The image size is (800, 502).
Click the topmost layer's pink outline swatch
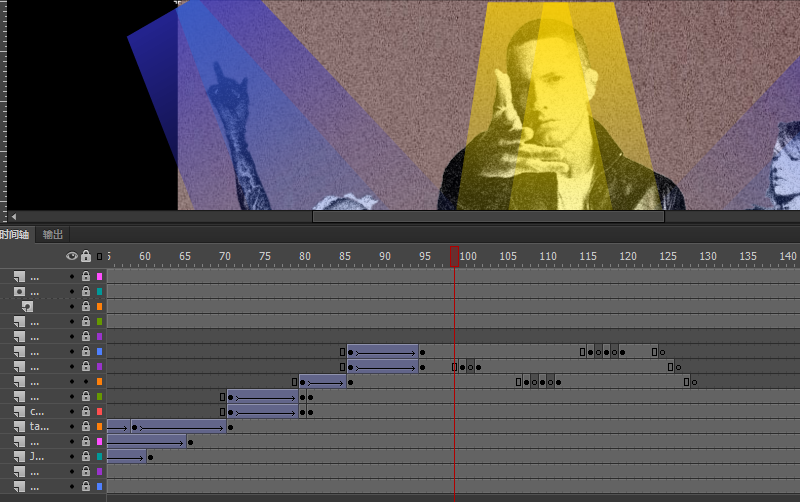click(99, 277)
